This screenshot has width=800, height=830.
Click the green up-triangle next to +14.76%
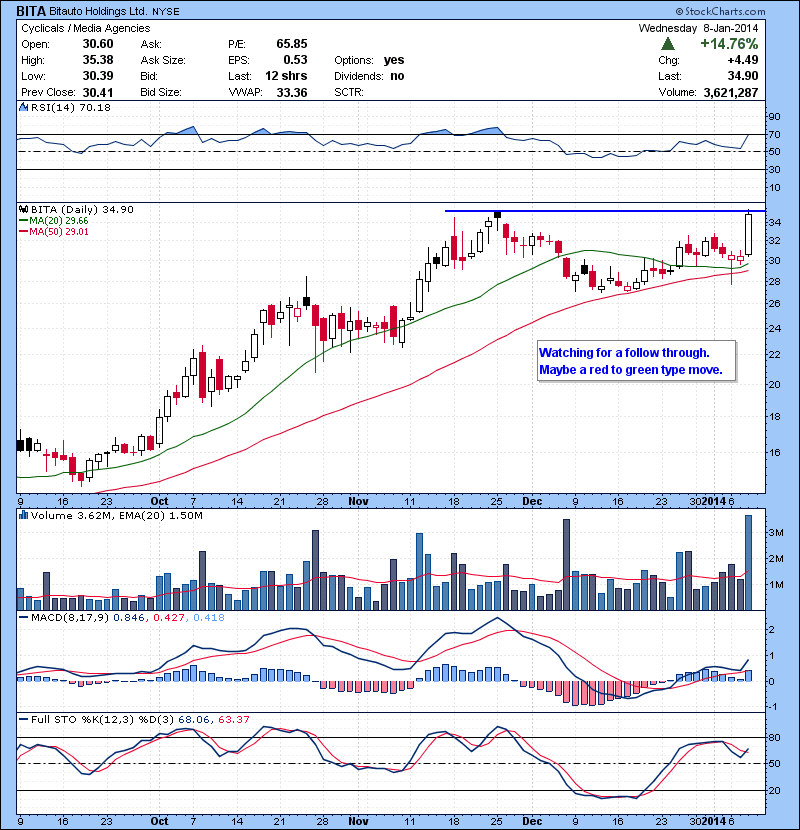coord(668,44)
